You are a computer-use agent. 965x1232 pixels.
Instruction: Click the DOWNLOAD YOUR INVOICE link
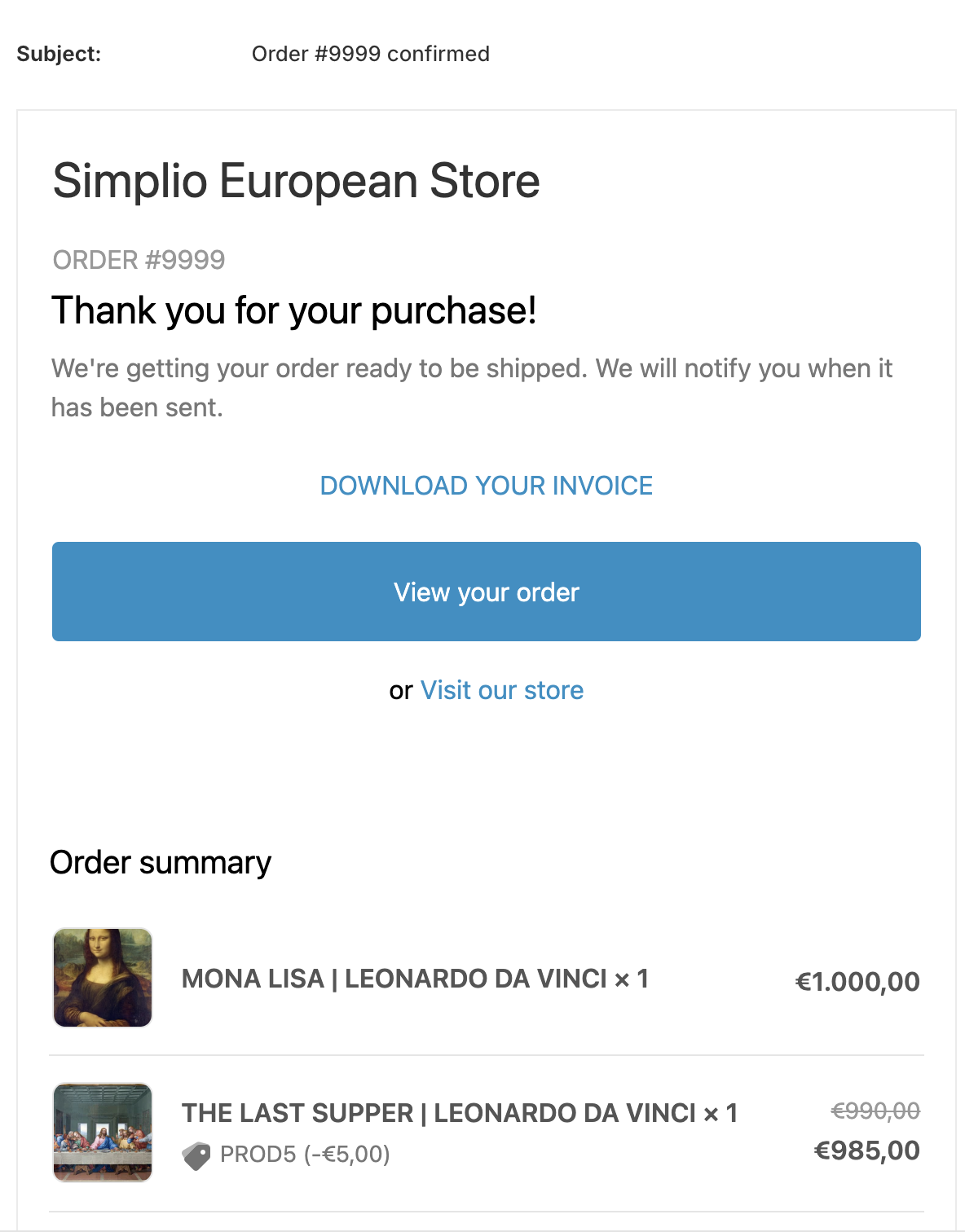click(486, 486)
